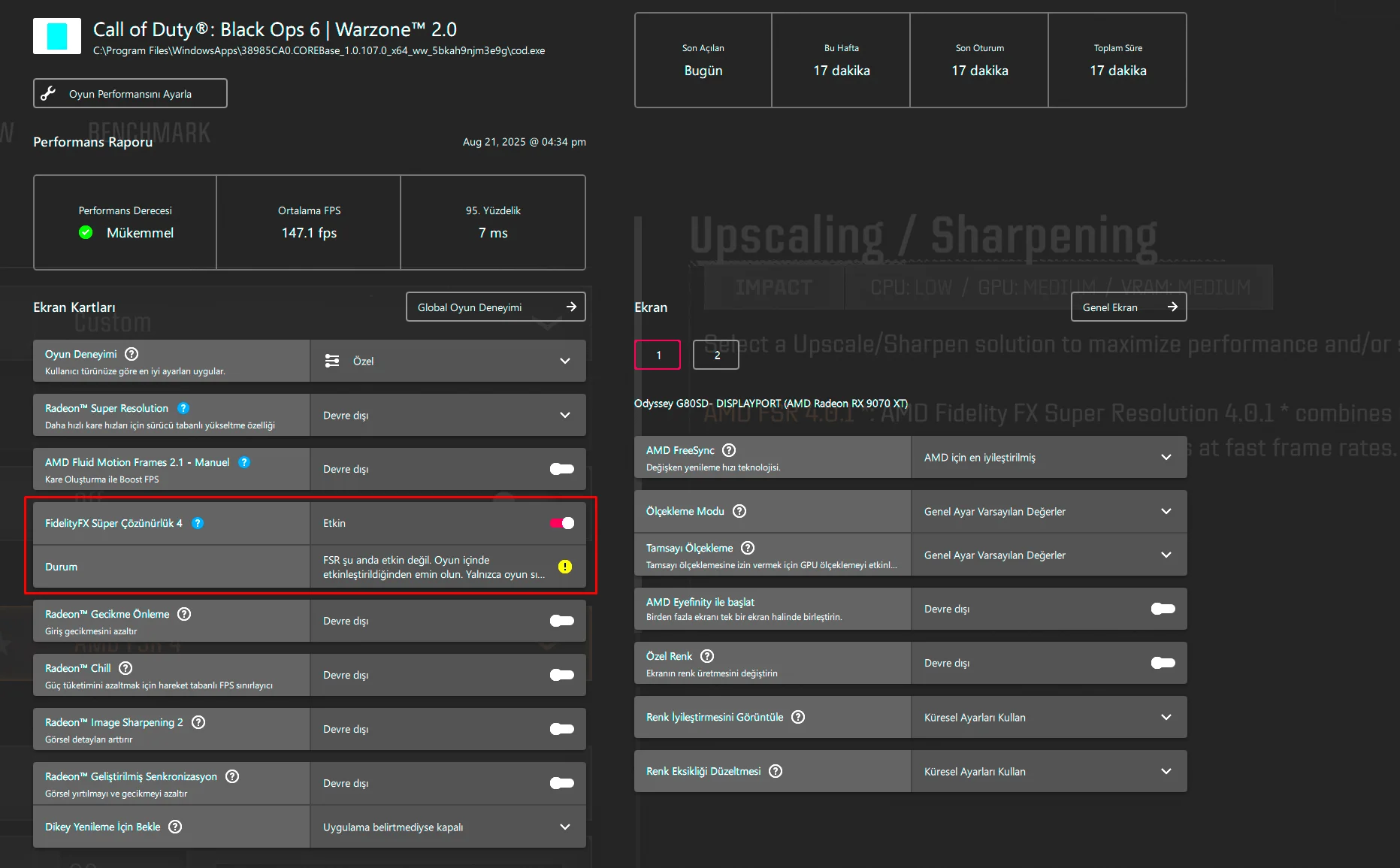Expand the Oyun Deneyimi Özel dropdown
Image resolution: width=1400 pixels, height=868 pixels.
[x=448, y=361]
